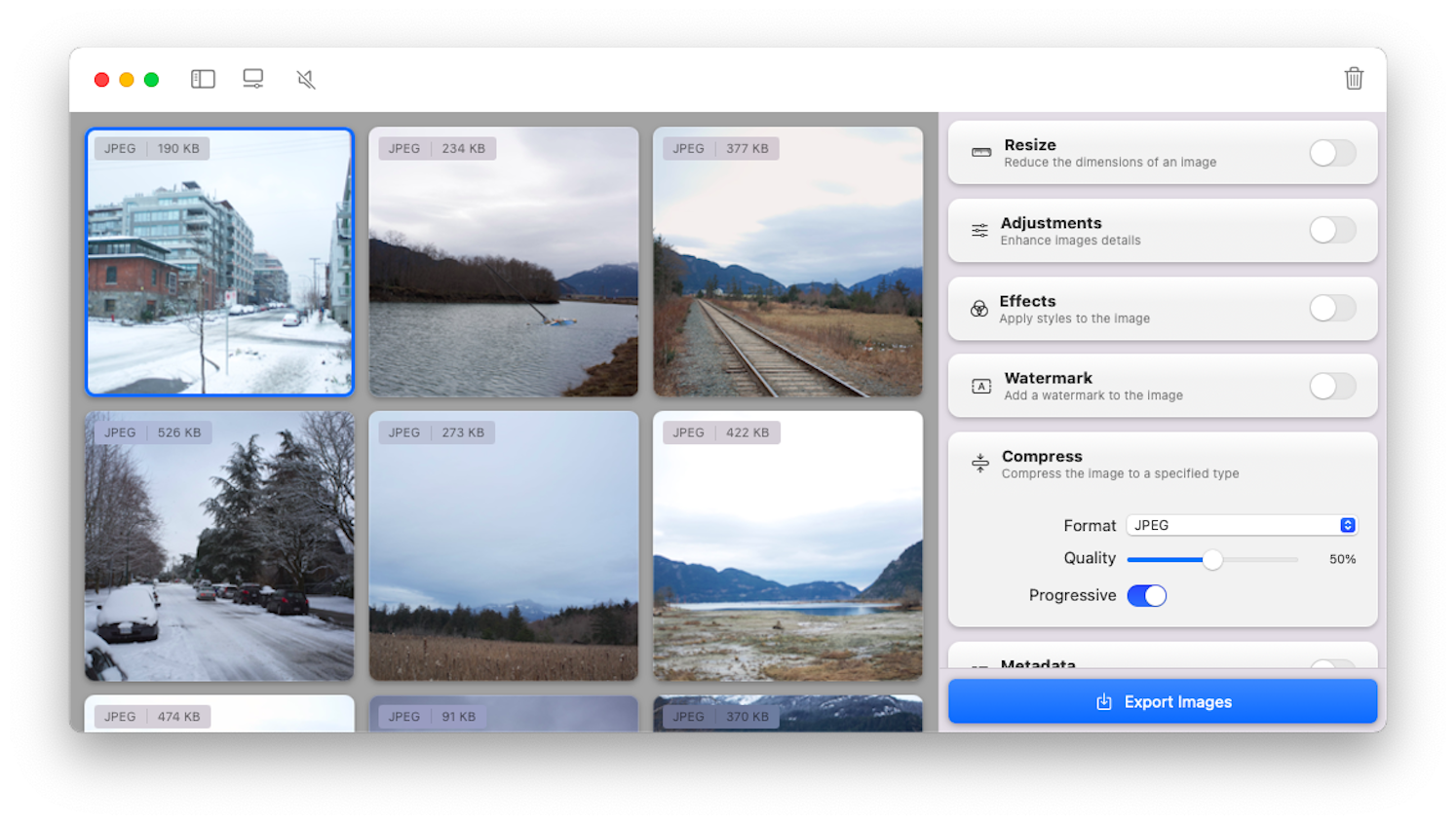1456x824 pixels.
Task: Disable the Progressive compression toggle
Action: pos(1147,595)
